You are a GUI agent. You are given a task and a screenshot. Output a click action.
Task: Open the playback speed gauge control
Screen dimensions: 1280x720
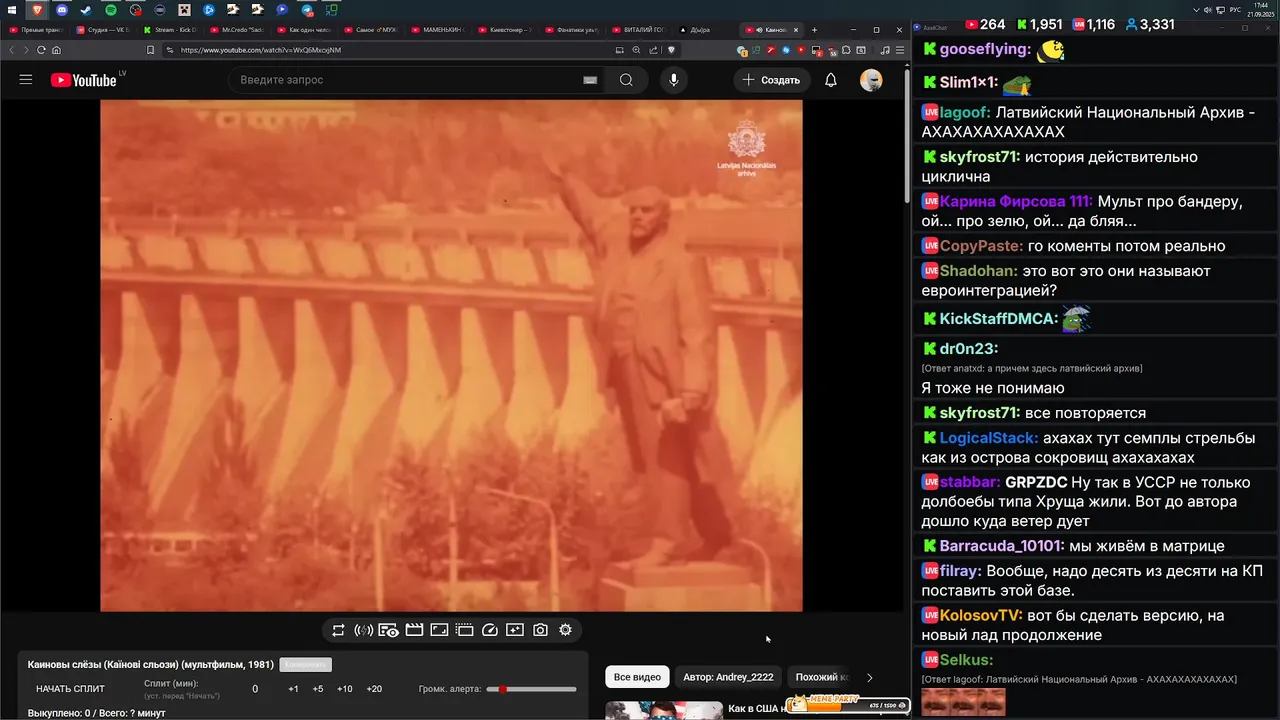[490, 630]
